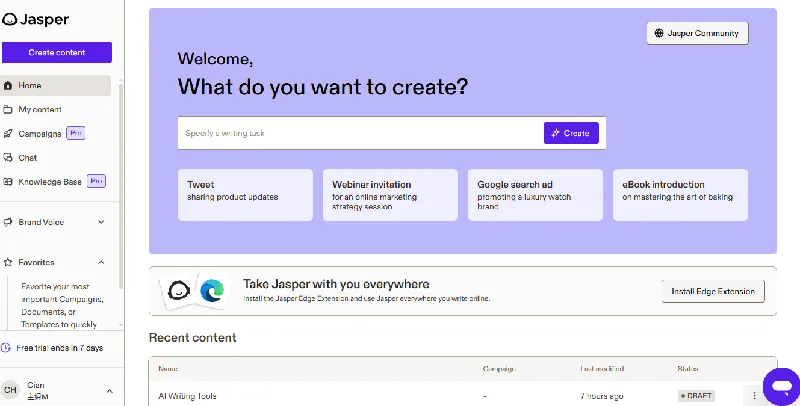Click the CH user avatar
This screenshot has height=406, width=800.
(x=10, y=390)
